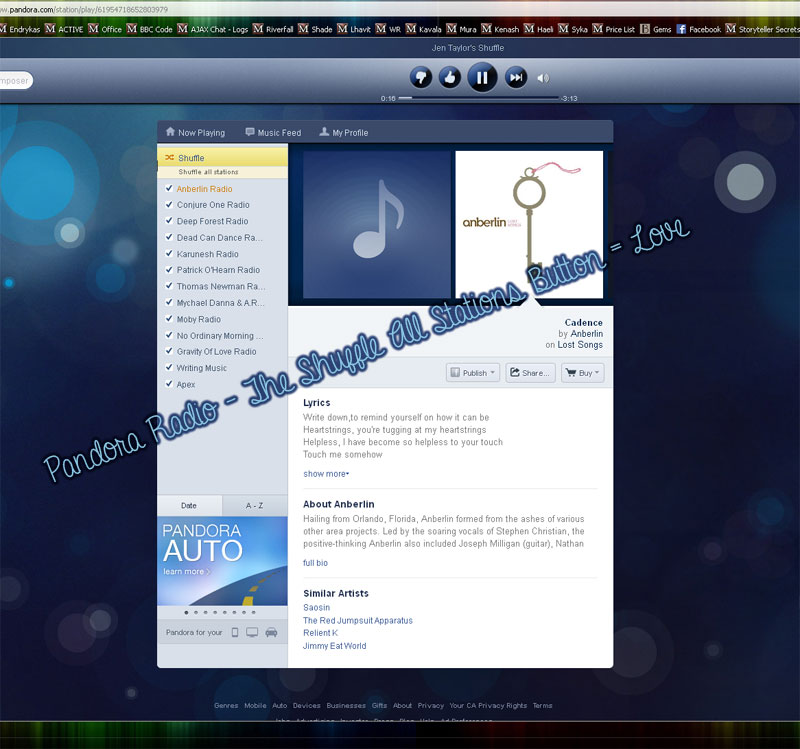Open the Kavala bookmark
The height and width of the screenshot is (749, 800).
423,29
